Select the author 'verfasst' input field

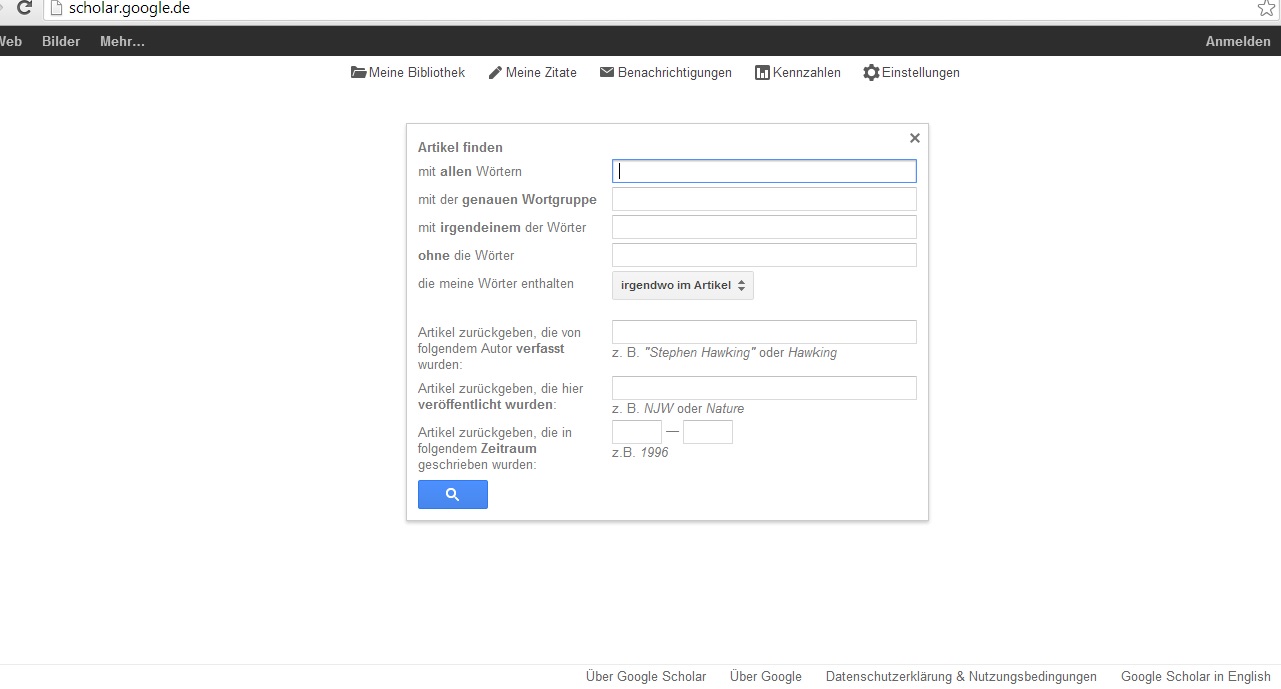tap(764, 332)
